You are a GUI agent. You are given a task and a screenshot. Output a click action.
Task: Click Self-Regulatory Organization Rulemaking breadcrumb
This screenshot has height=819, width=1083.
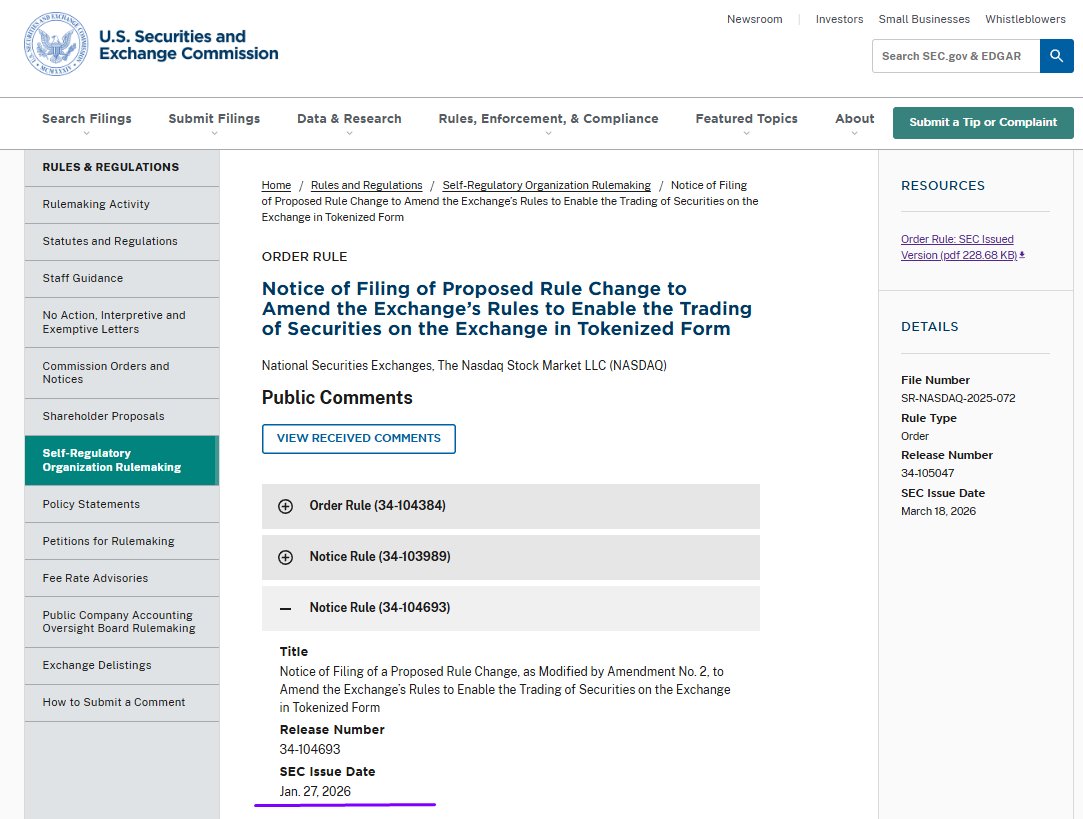click(546, 185)
